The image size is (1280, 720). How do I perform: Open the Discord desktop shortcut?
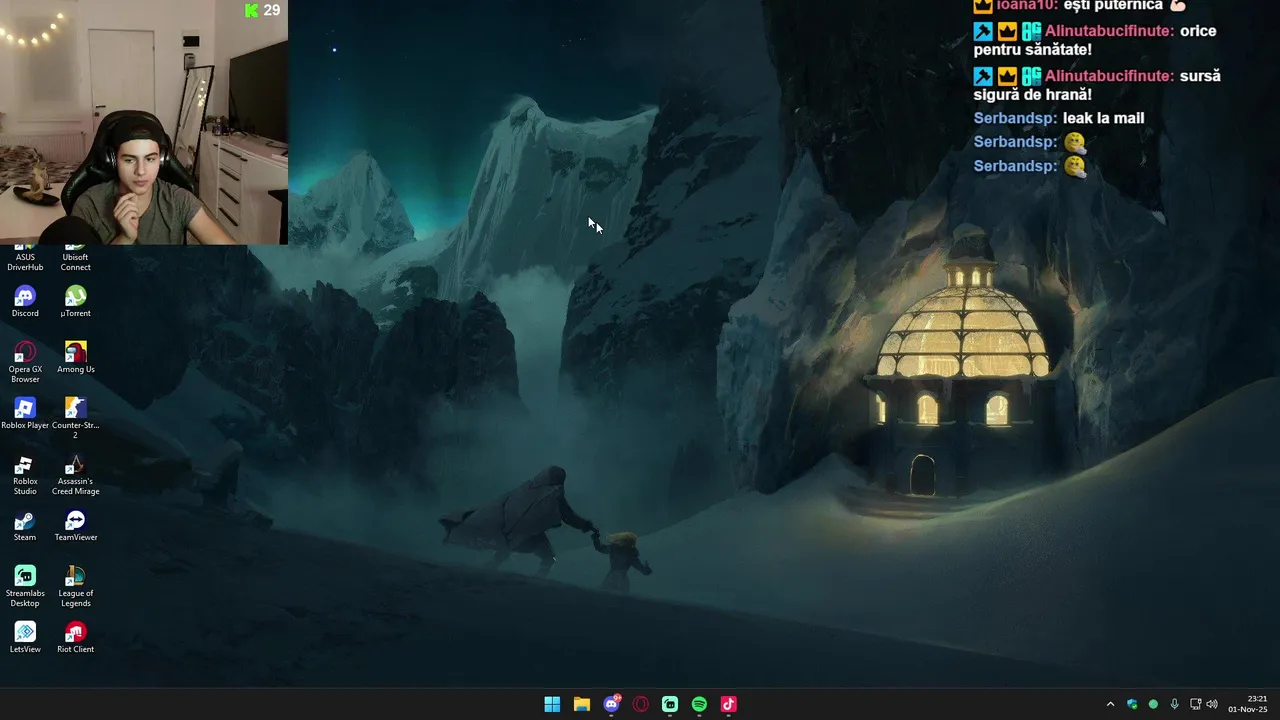(x=25, y=301)
